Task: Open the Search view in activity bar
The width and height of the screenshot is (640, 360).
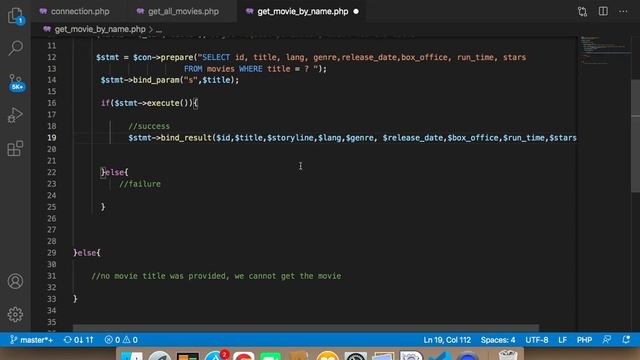Action: [x=16, y=48]
